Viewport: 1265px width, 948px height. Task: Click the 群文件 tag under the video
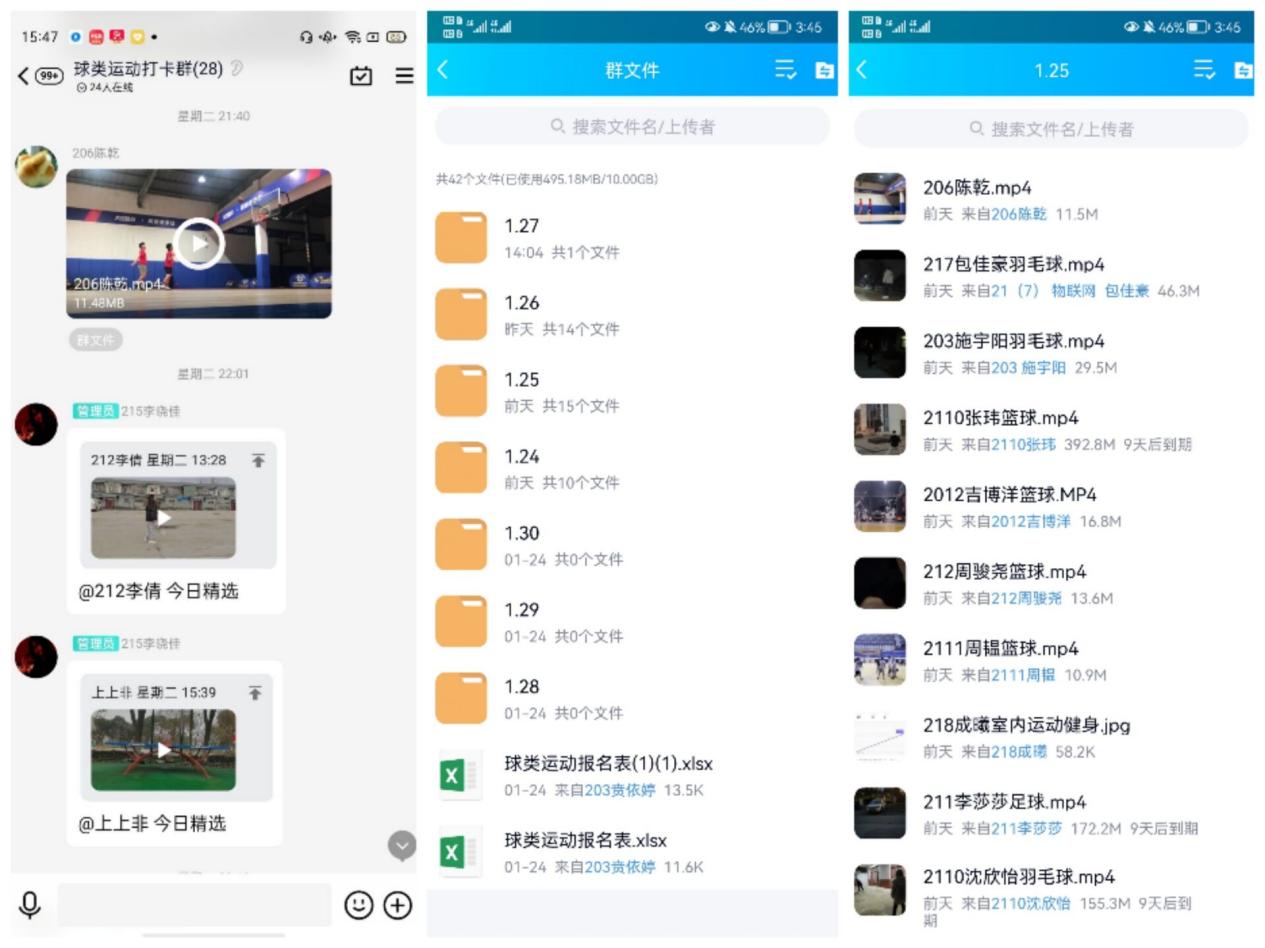pyautogui.click(x=96, y=340)
